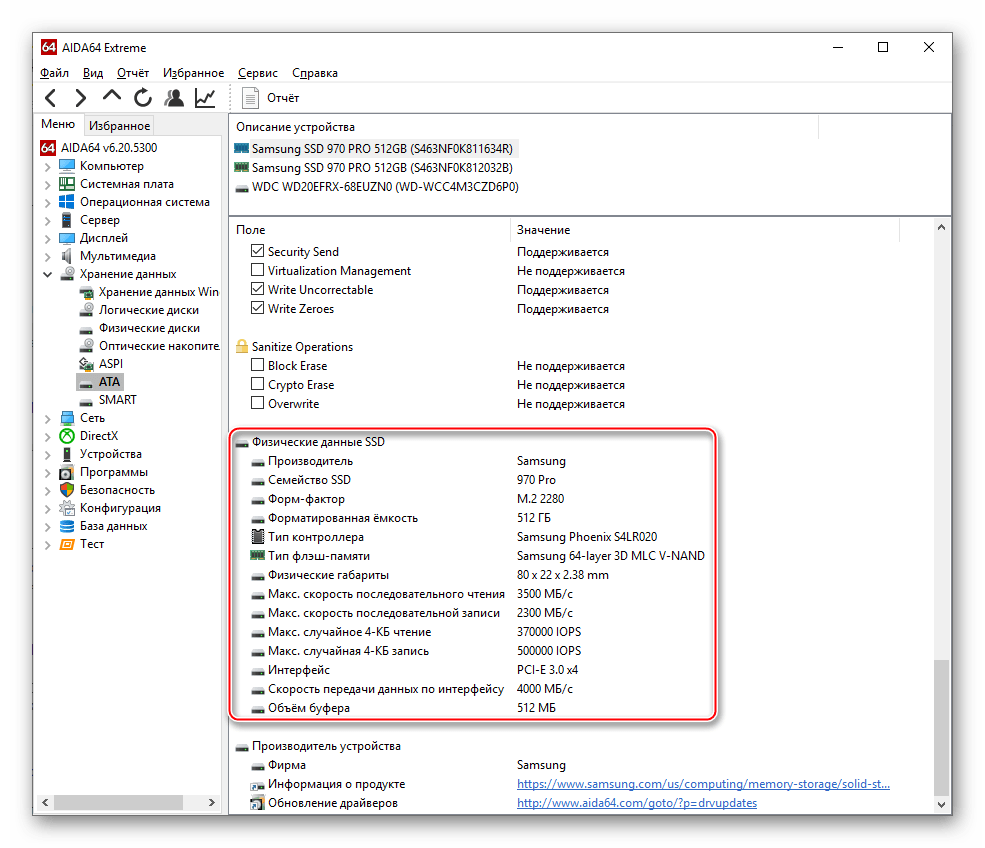Open the Файл menu
Image resolution: width=985 pixels, height=848 pixels.
pos(54,73)
